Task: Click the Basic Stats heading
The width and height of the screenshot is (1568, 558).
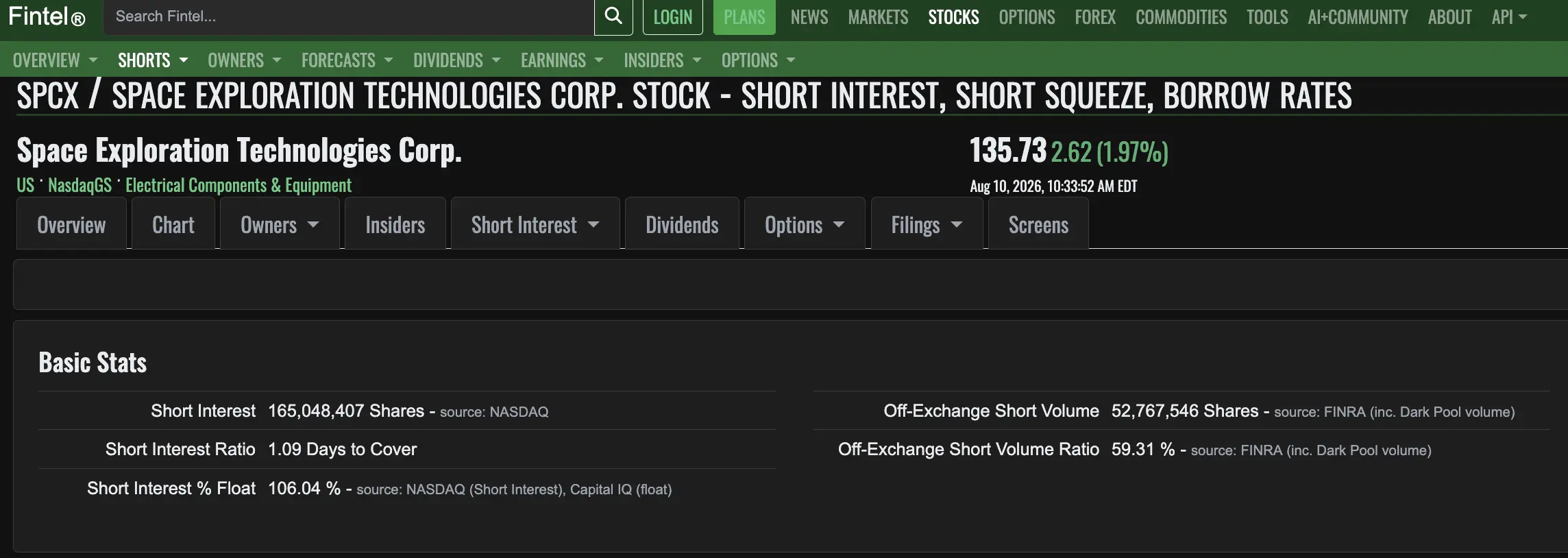Action: click(x=93, y=363)
